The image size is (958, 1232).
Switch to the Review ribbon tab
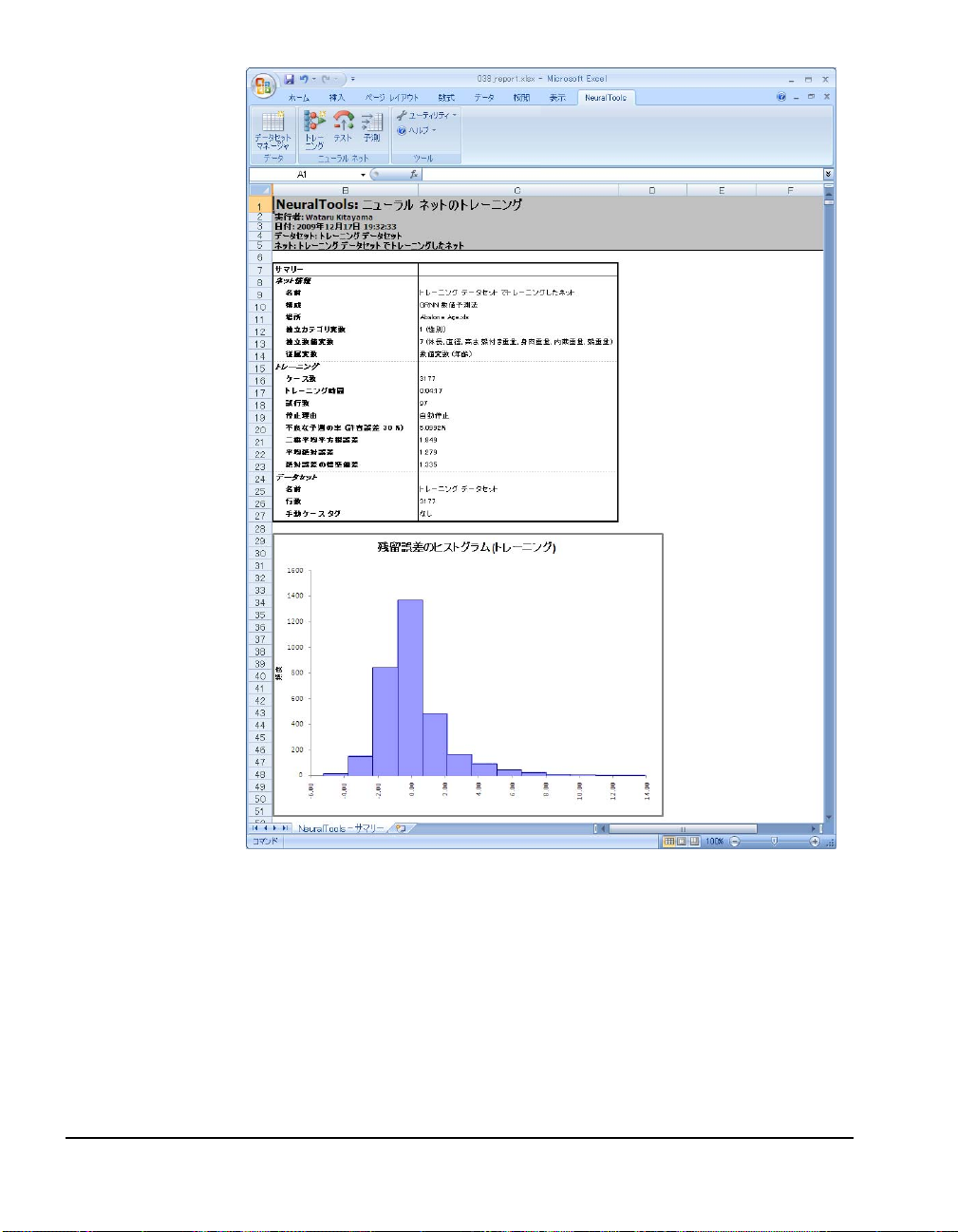click(521, 98)
